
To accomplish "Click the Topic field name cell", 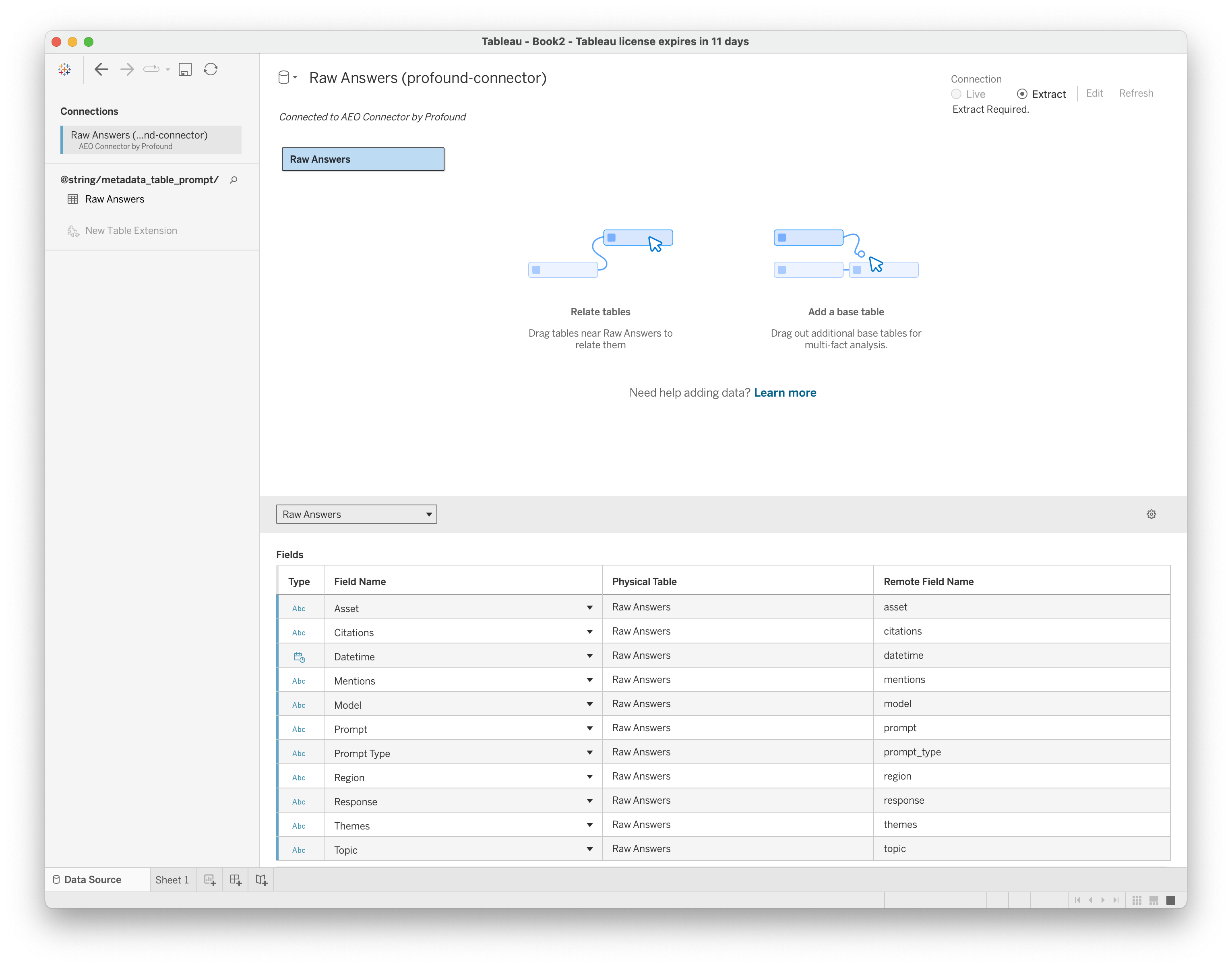I will pos(463,850).
